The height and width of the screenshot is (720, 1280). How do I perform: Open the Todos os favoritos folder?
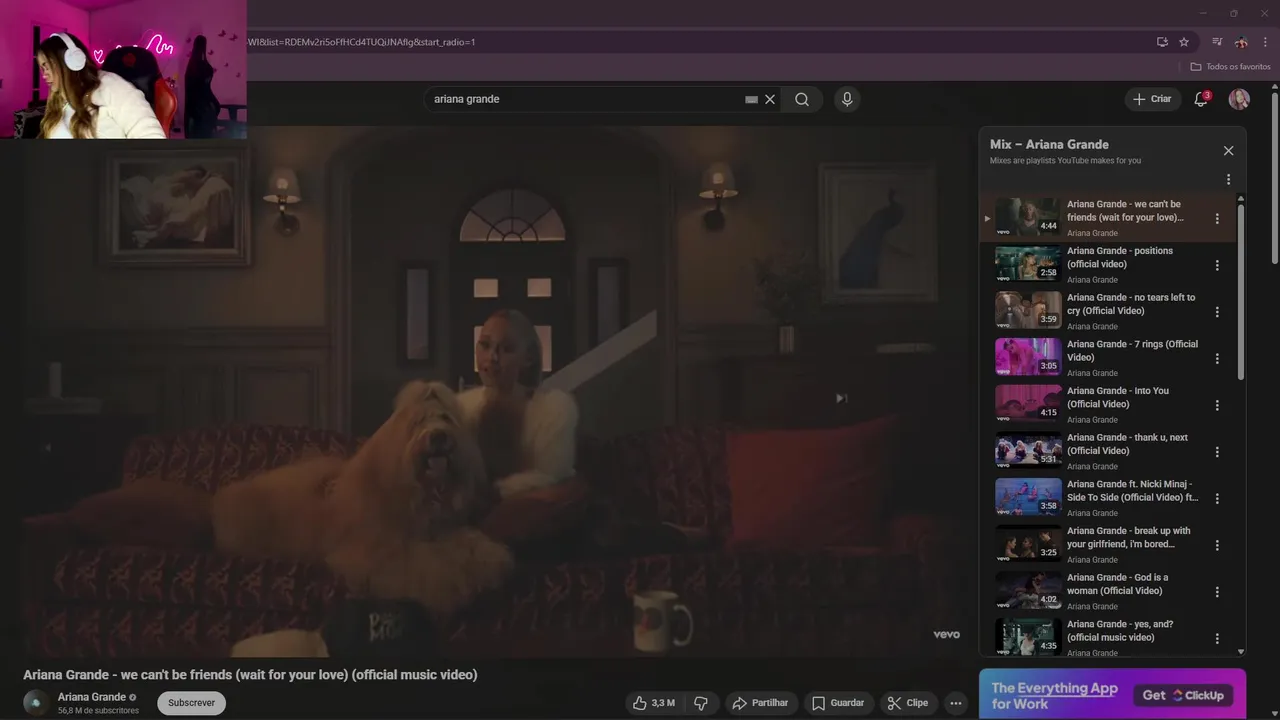tap(1230, 67)
